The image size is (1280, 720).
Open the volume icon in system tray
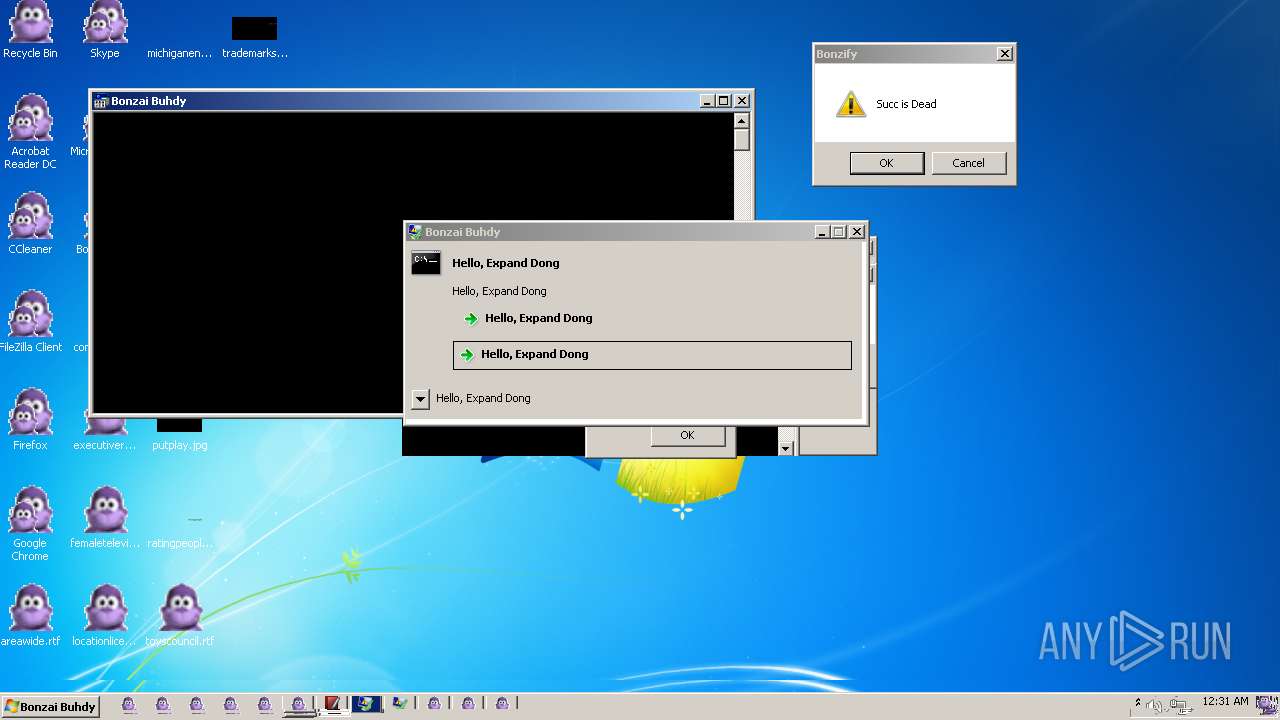(1156, 705)
